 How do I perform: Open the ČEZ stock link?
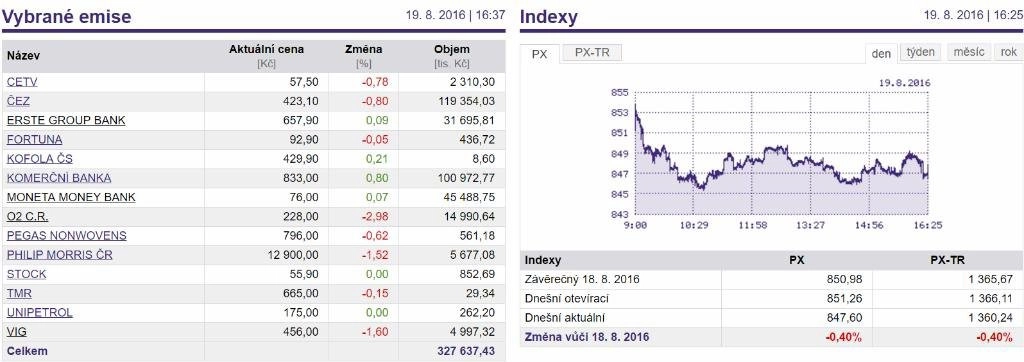click(x=18, y=101)
